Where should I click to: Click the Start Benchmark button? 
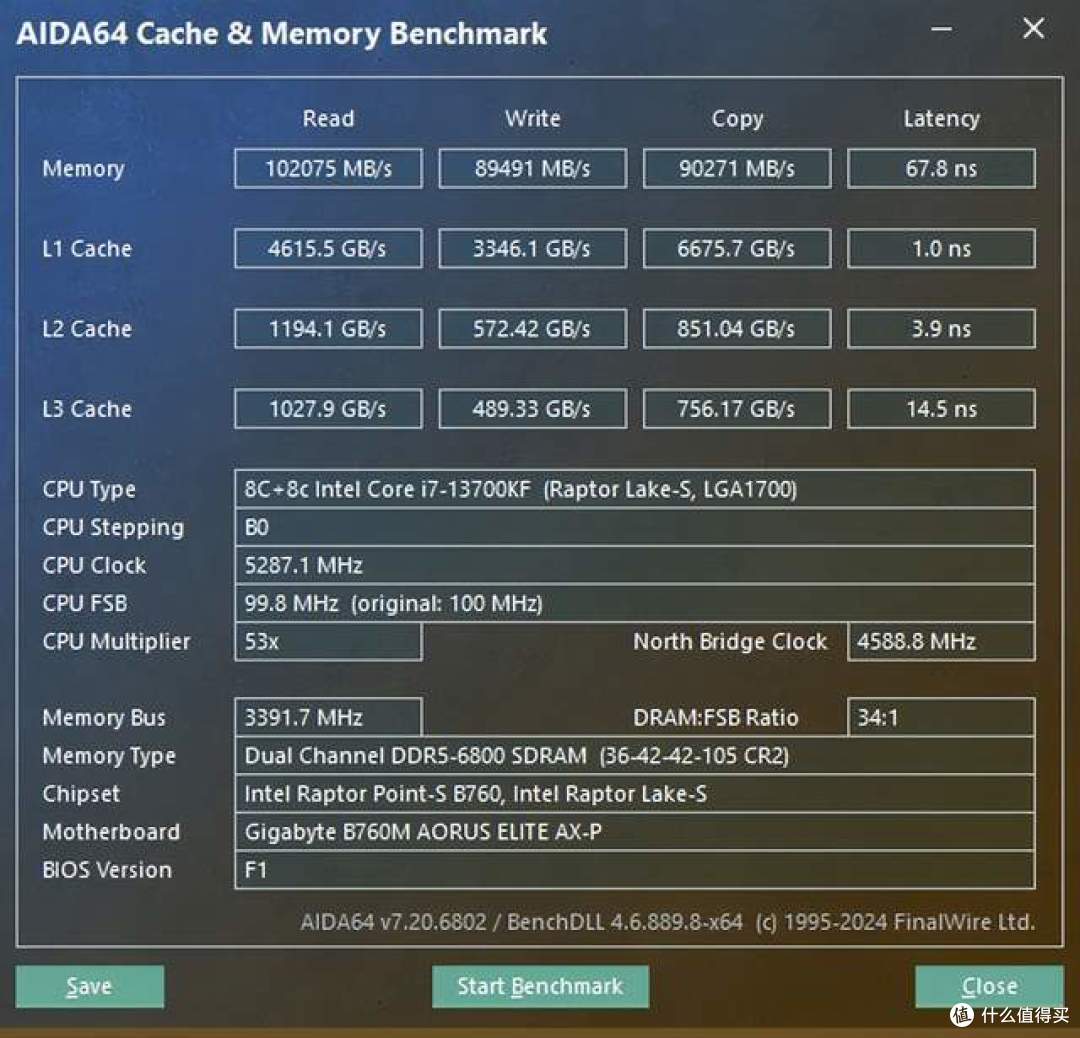tap(540, 986)
